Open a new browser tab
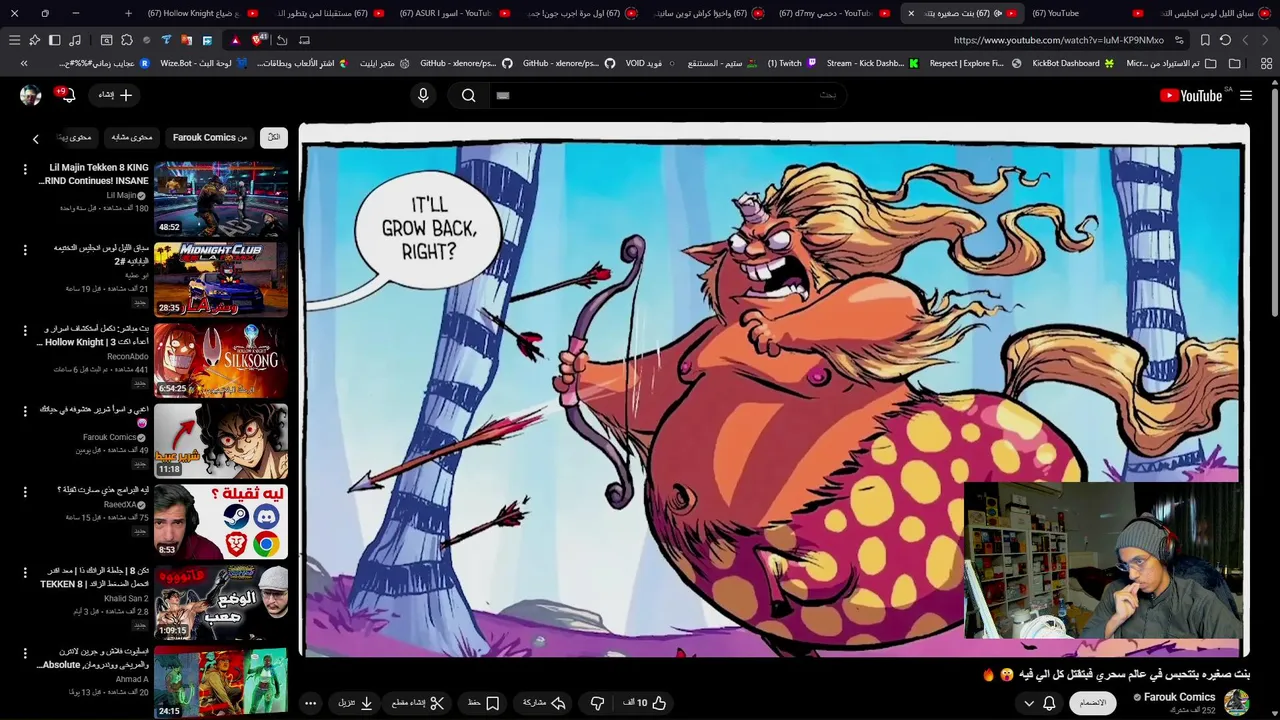Viewport: 1280px width, 720px height. (128, 13)
